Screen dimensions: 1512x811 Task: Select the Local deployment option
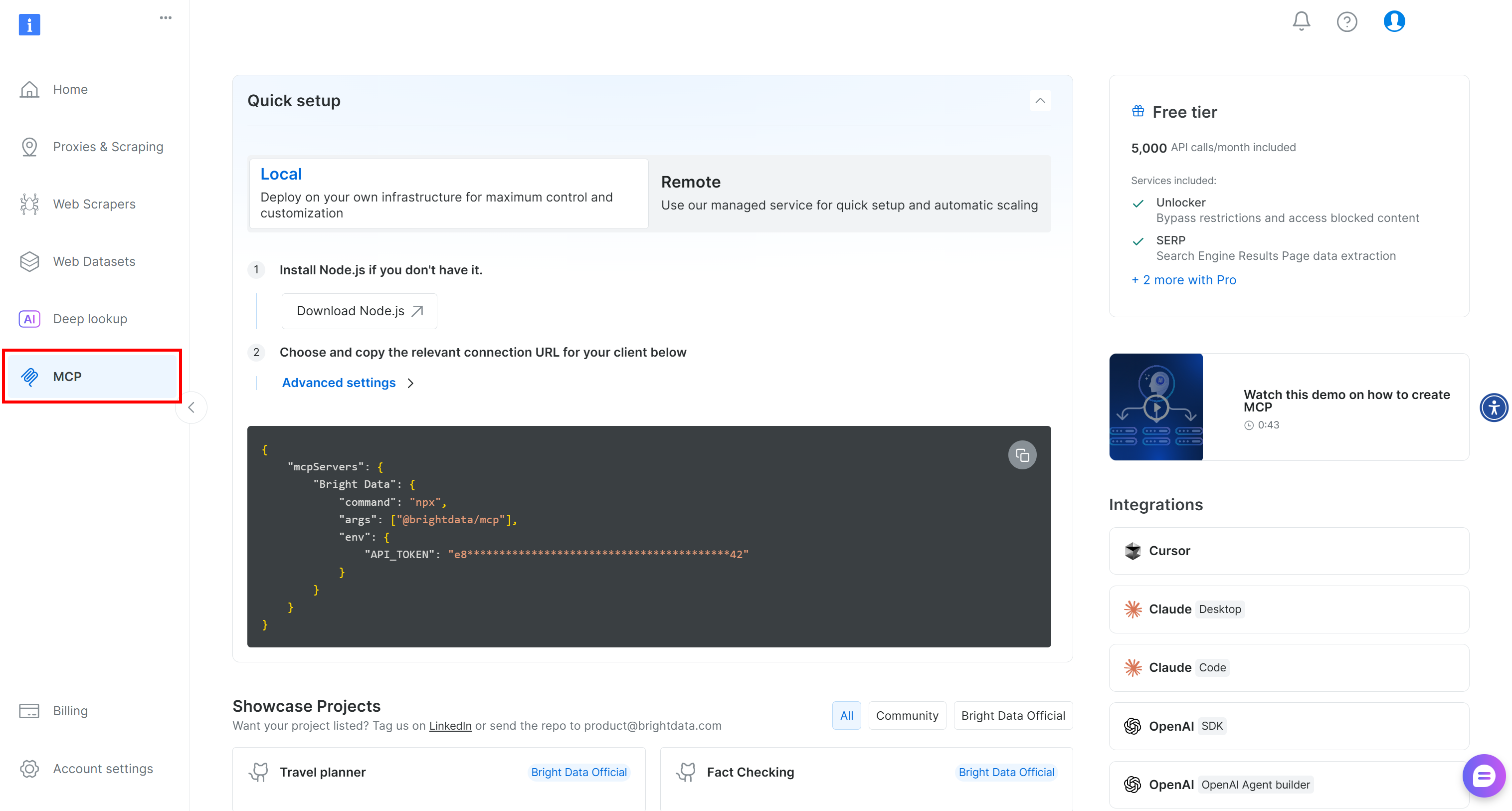pos(448,193)
